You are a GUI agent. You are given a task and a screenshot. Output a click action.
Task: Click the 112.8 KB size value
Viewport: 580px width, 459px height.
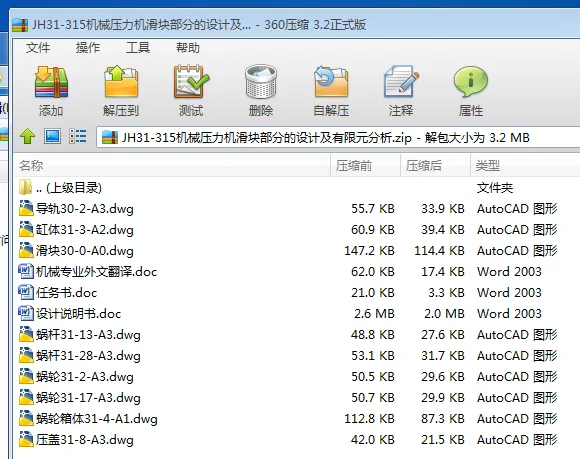pos(369,419)
